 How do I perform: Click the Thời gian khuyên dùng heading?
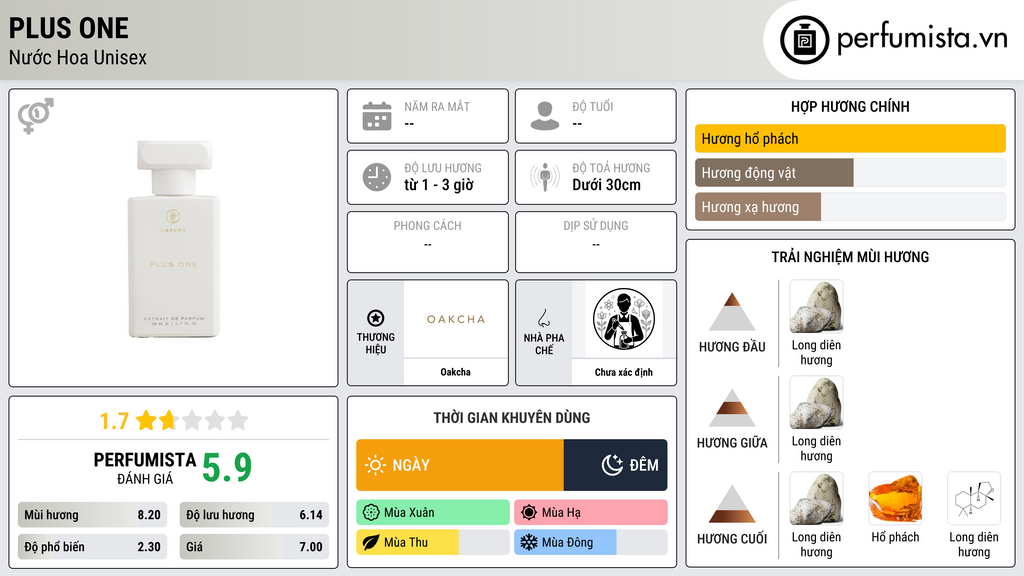pos(512,418)
